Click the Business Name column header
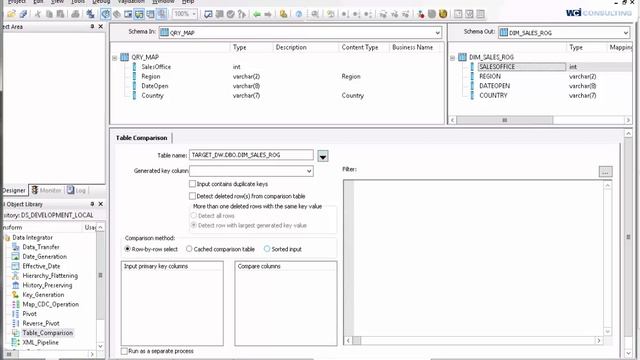Viewport: 640px width, 360px height. click(x=412, y=47)
